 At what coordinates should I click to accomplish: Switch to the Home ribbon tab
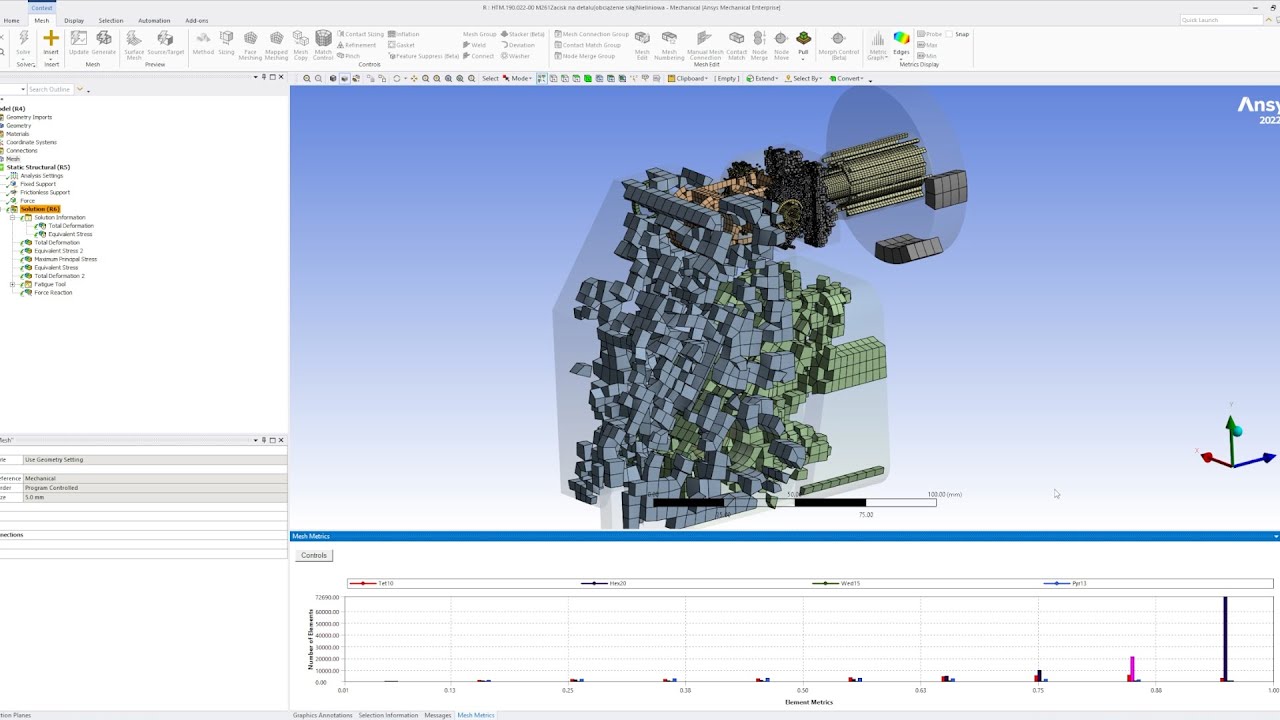[11, 20]
